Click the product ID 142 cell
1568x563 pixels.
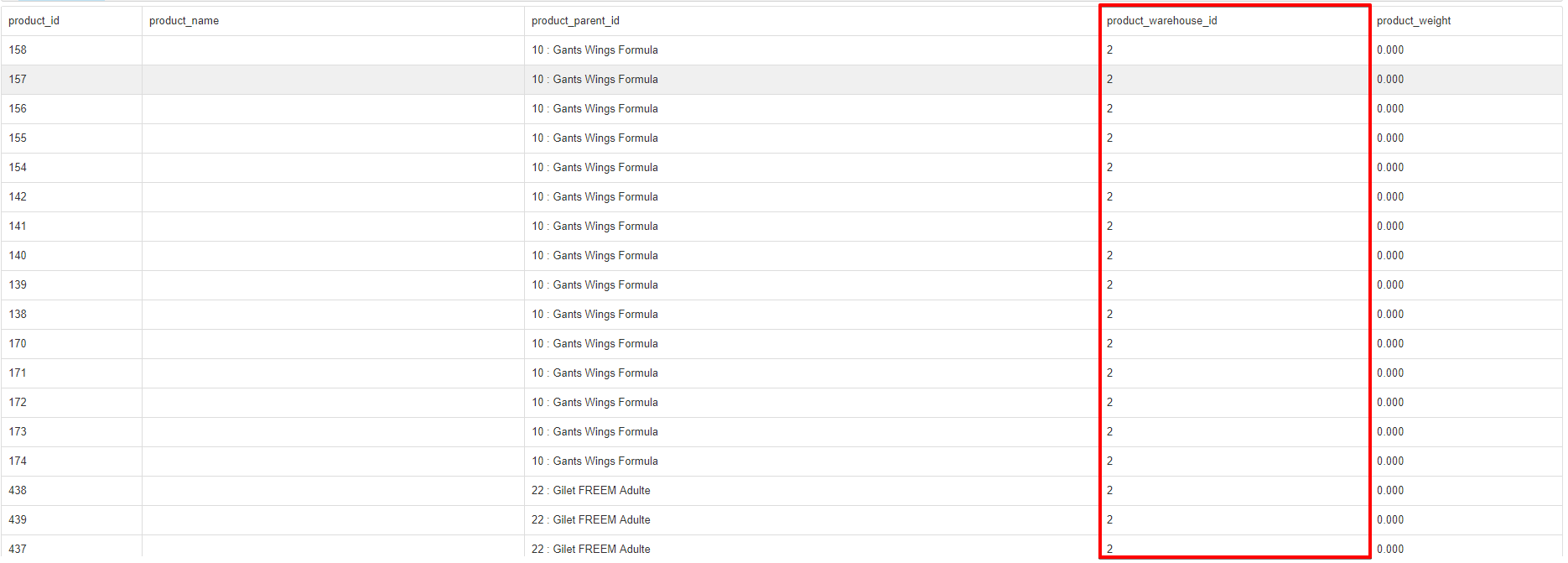click(18, 197)
